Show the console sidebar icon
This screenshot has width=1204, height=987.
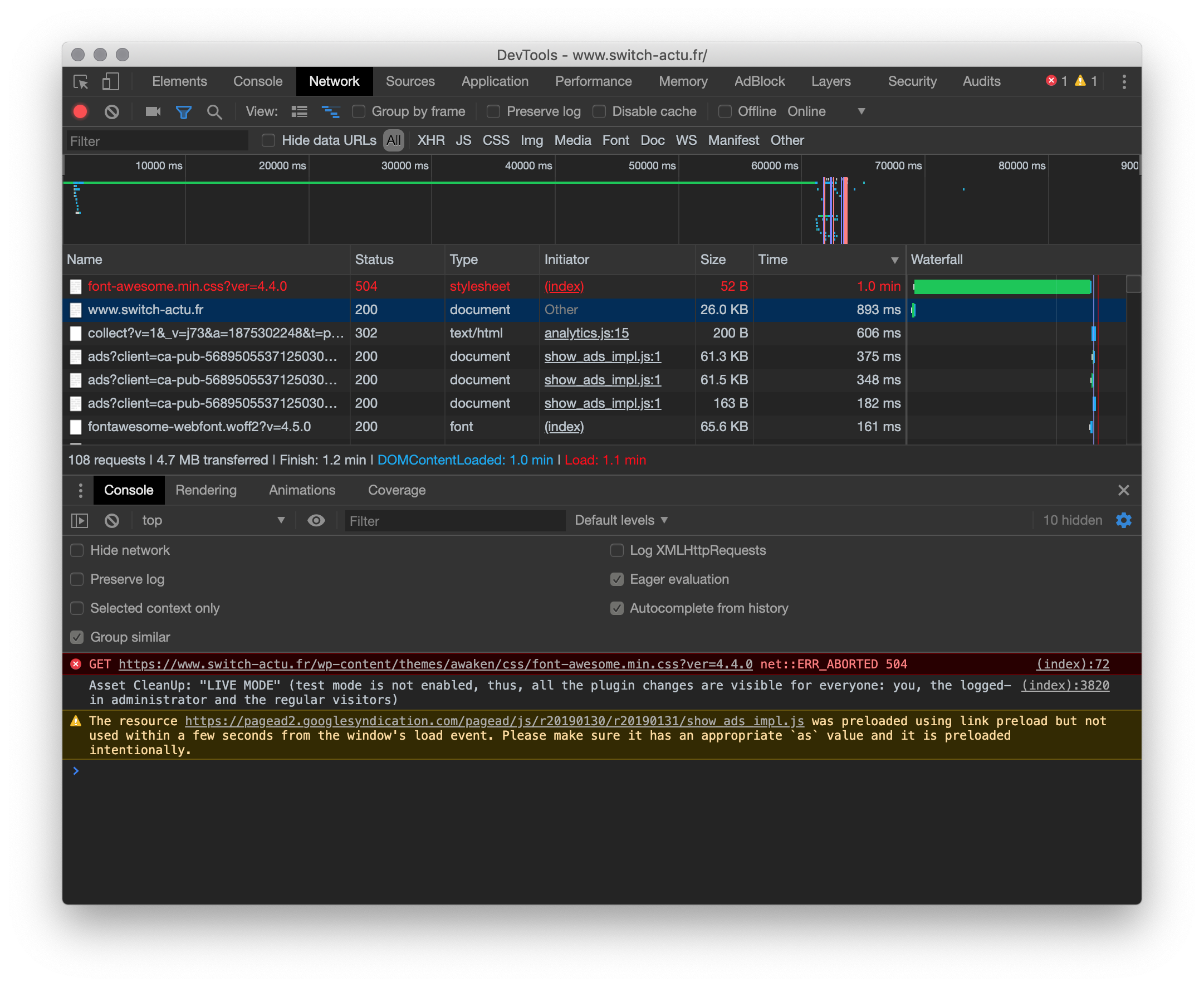click(80, 520)
